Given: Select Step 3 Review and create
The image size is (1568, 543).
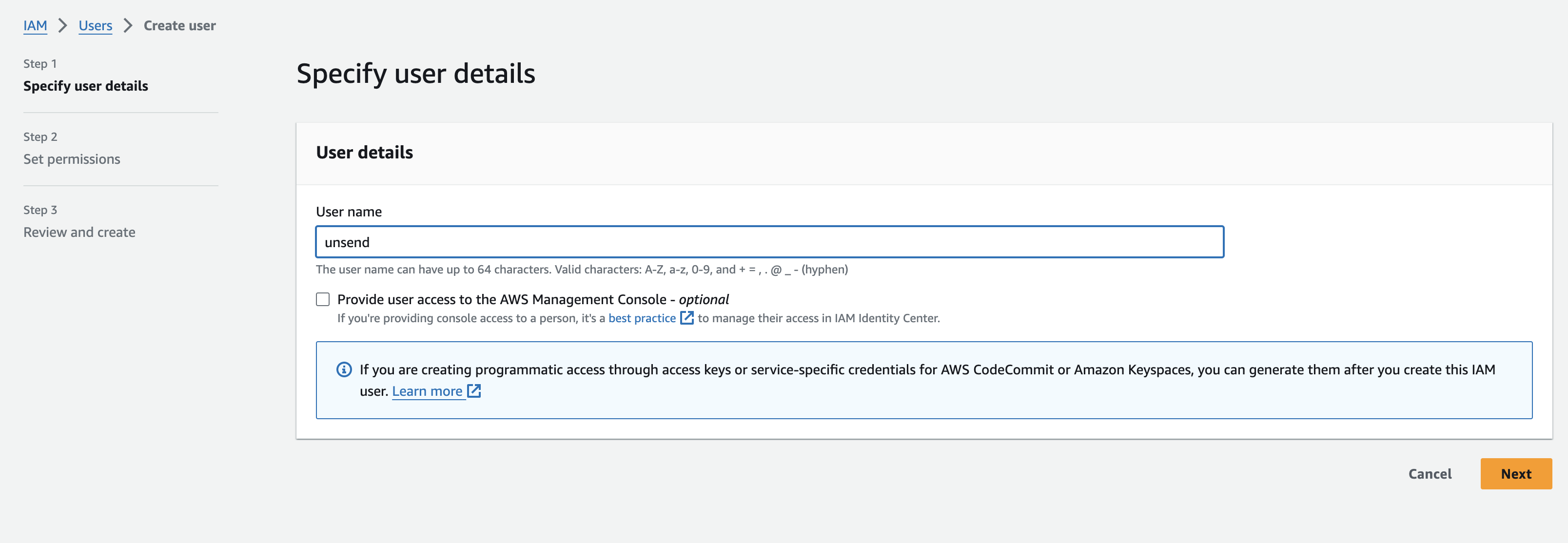Looking at the screenshot, I should coord(79,232).
